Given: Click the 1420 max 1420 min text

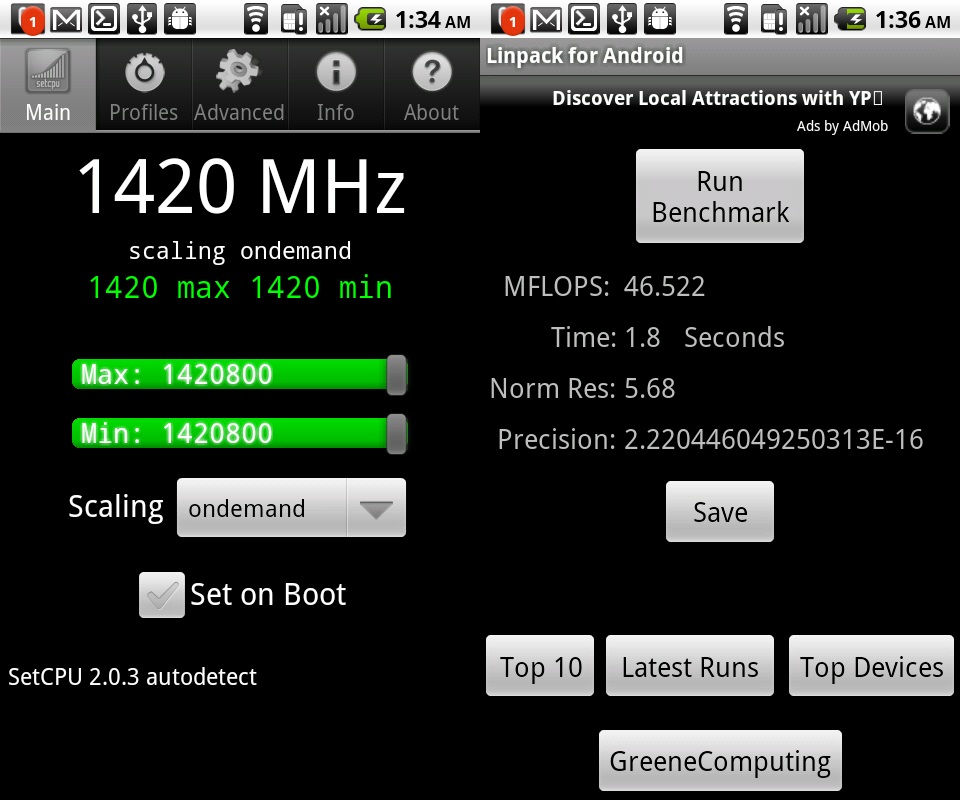Looking at the screenshot, I should point(240,288).
